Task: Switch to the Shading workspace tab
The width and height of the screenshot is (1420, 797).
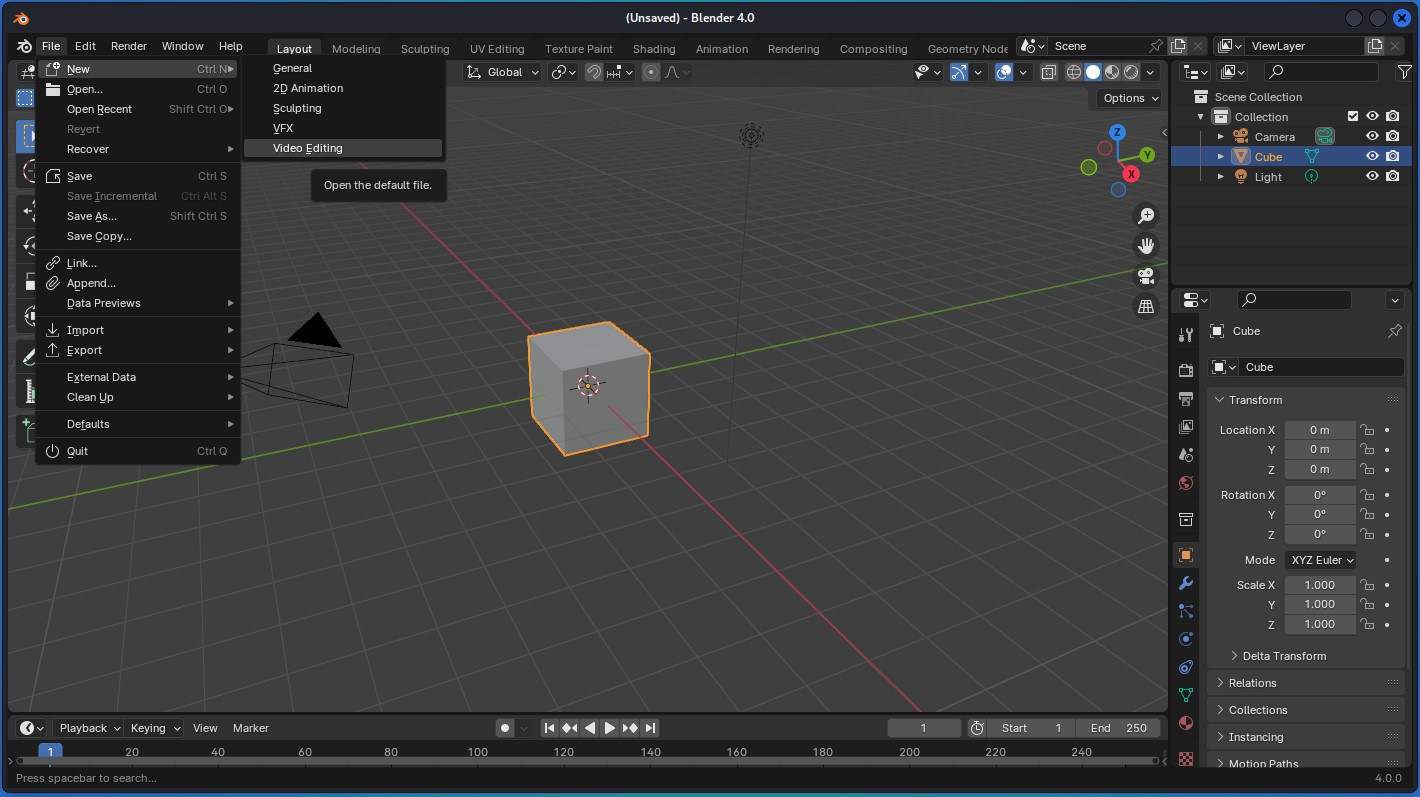Action: click(654, 49)
